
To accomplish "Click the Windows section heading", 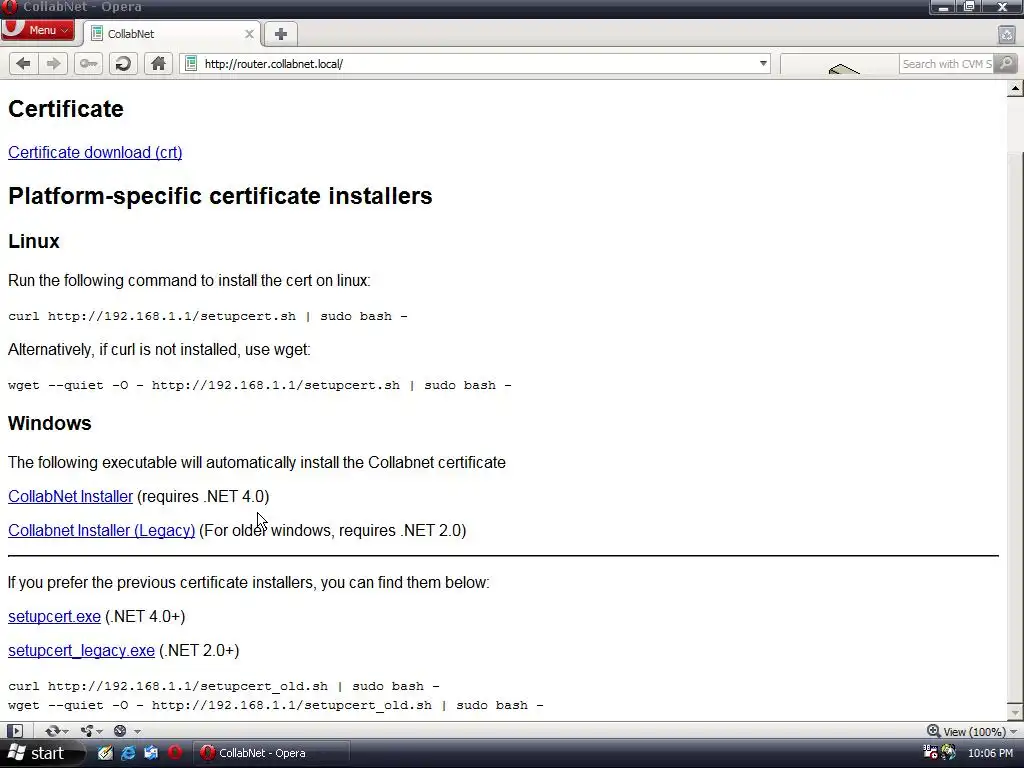I will tap(50, 423).
